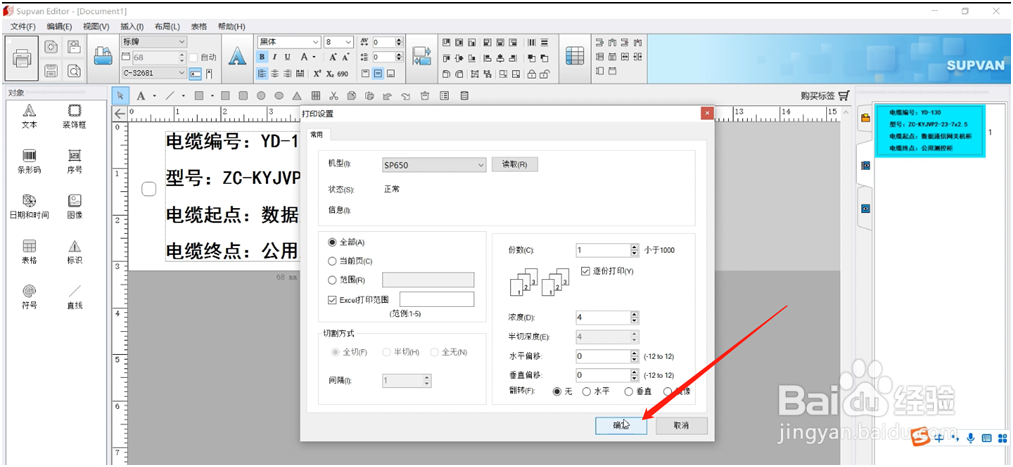1013x467 pixels.
Task: Select the 范围(R) range radio button
Action: pos(332,280)
